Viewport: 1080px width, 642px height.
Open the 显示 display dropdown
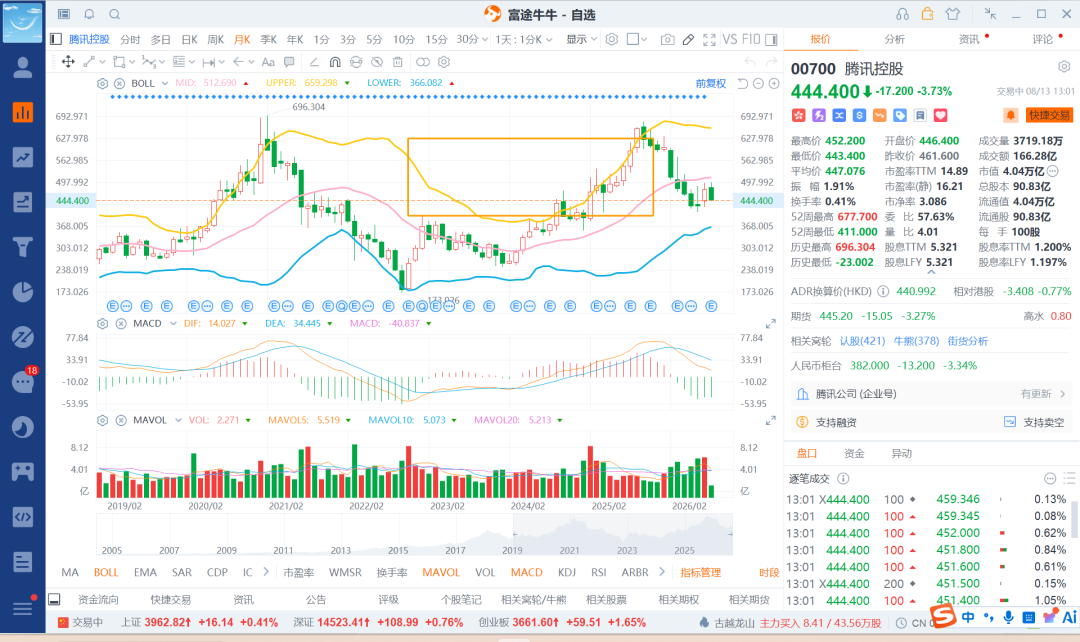581,39
